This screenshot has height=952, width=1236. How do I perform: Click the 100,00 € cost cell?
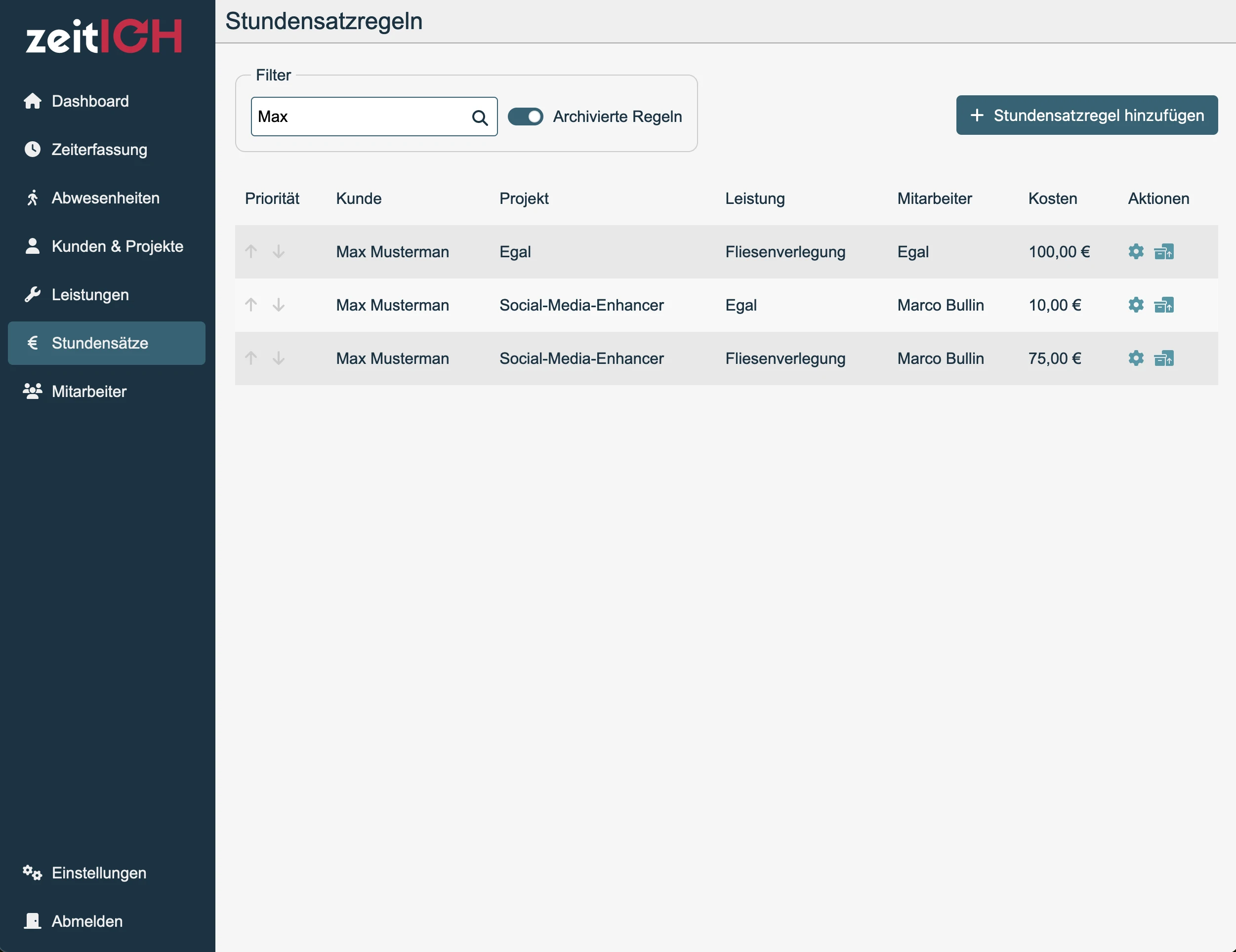tap(1059, 252)
